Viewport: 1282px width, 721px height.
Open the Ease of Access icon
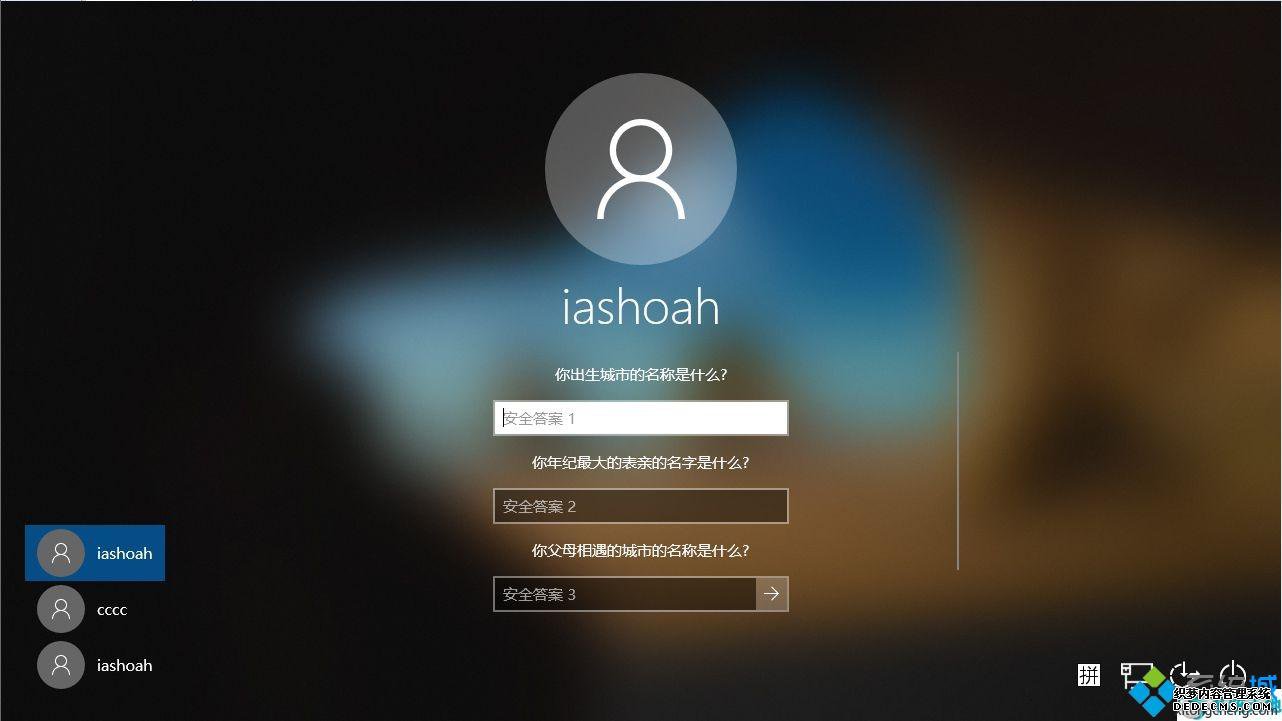click(x=1184, y=675)
